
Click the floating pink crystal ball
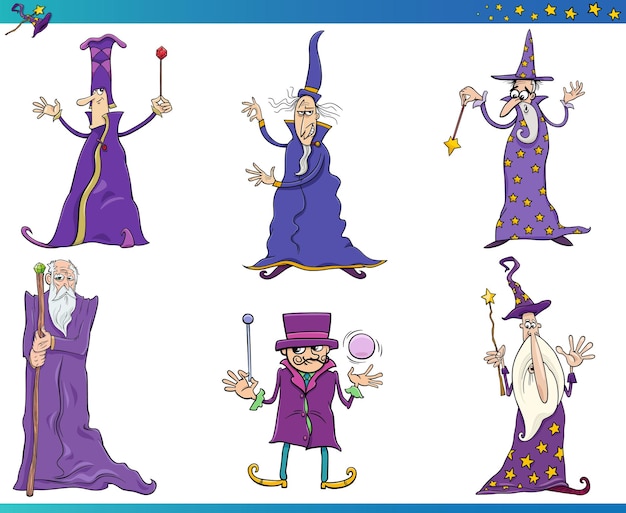coord(361,346)
